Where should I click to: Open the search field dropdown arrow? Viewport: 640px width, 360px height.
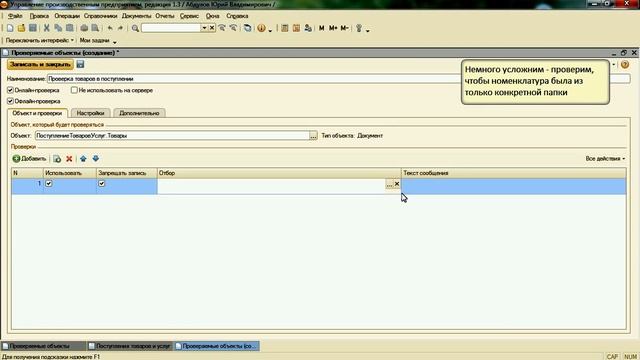pyautogui.click(x=204, y=28)
